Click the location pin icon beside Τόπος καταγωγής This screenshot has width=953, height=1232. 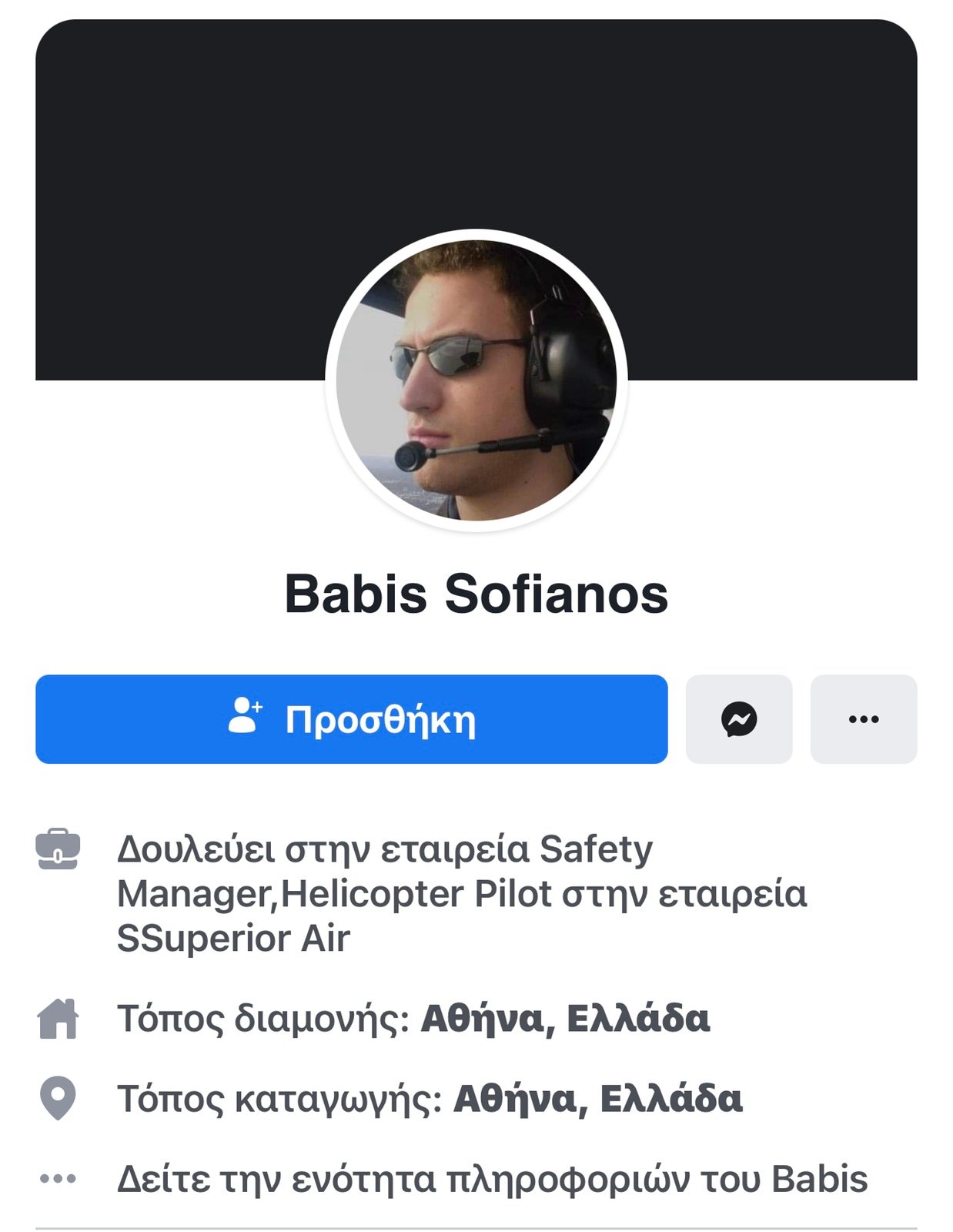[58, 1099]
